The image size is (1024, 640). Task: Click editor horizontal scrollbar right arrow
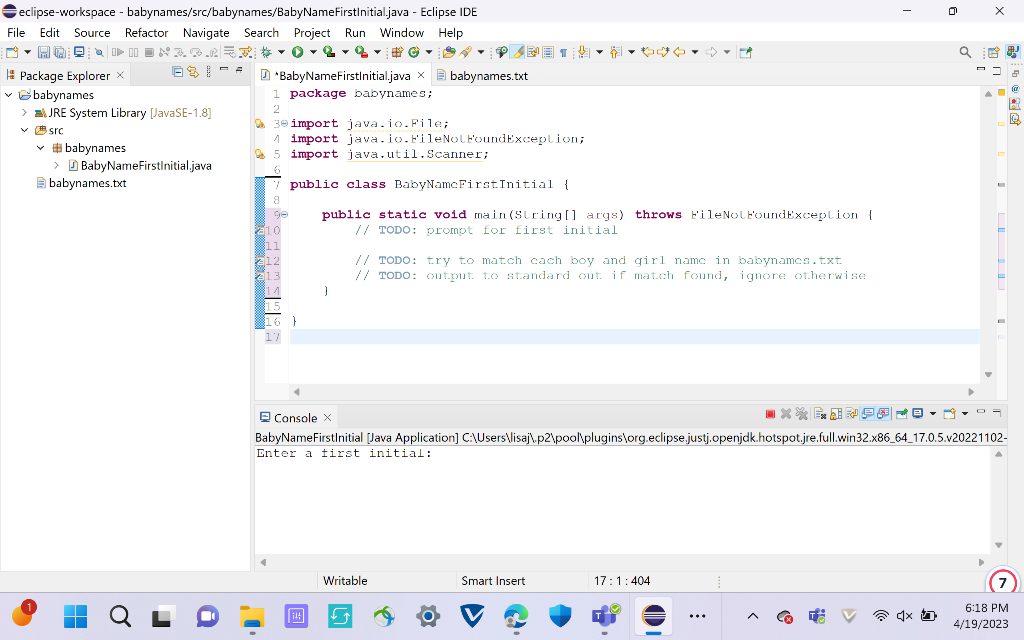click(970, 392)
